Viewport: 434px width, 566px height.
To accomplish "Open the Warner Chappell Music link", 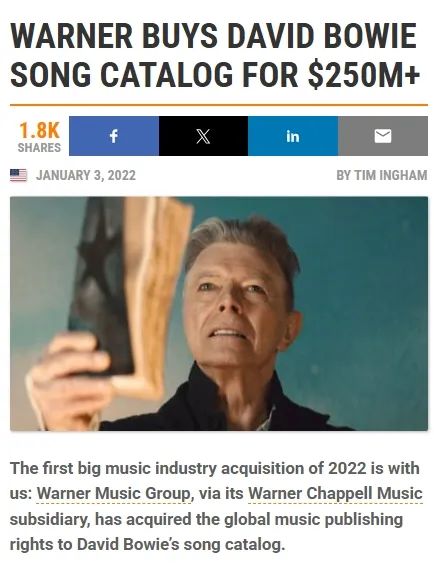I will [335, 493].
